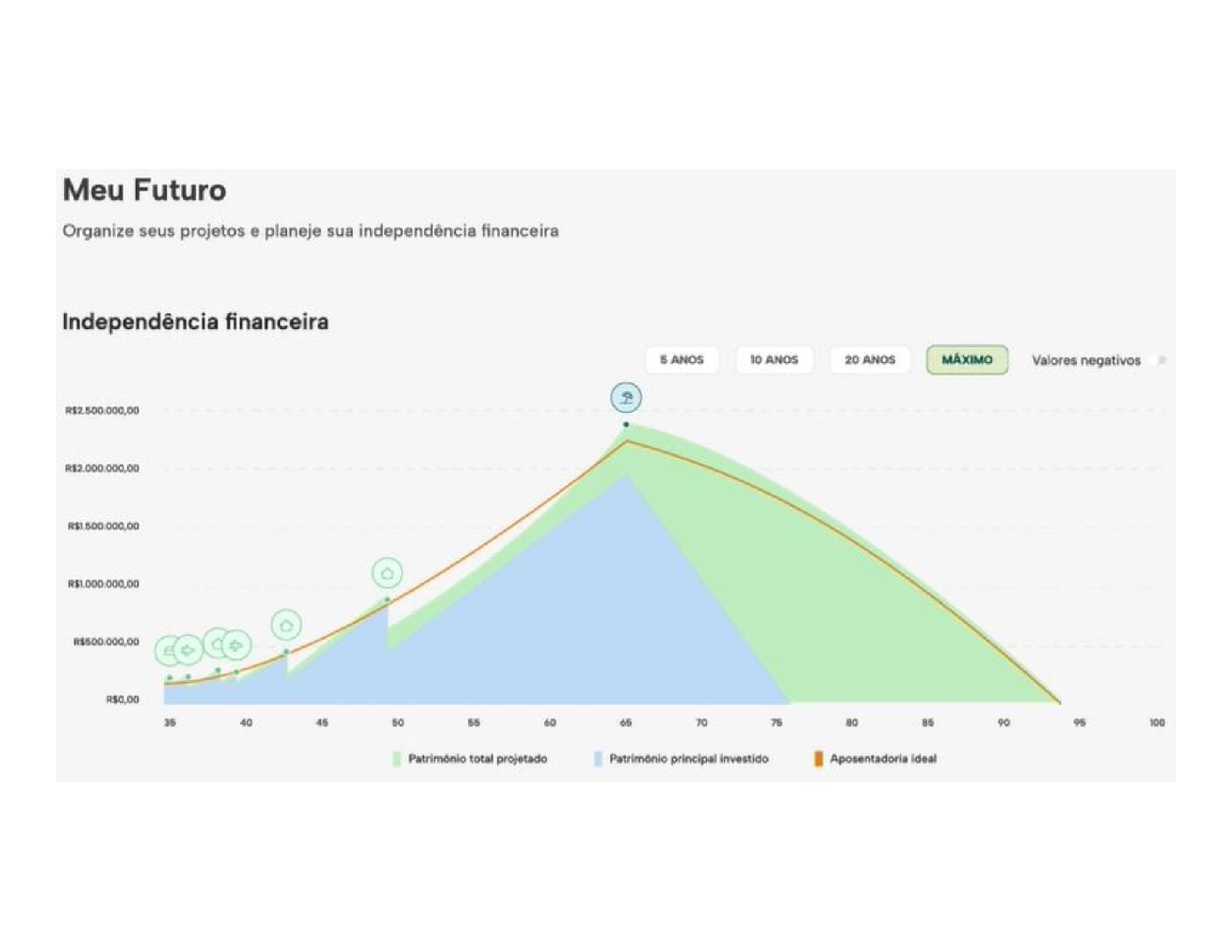Click the Patrimônio total projetado legend label
Screen dimensions: 1232x952
pos(478,759)
